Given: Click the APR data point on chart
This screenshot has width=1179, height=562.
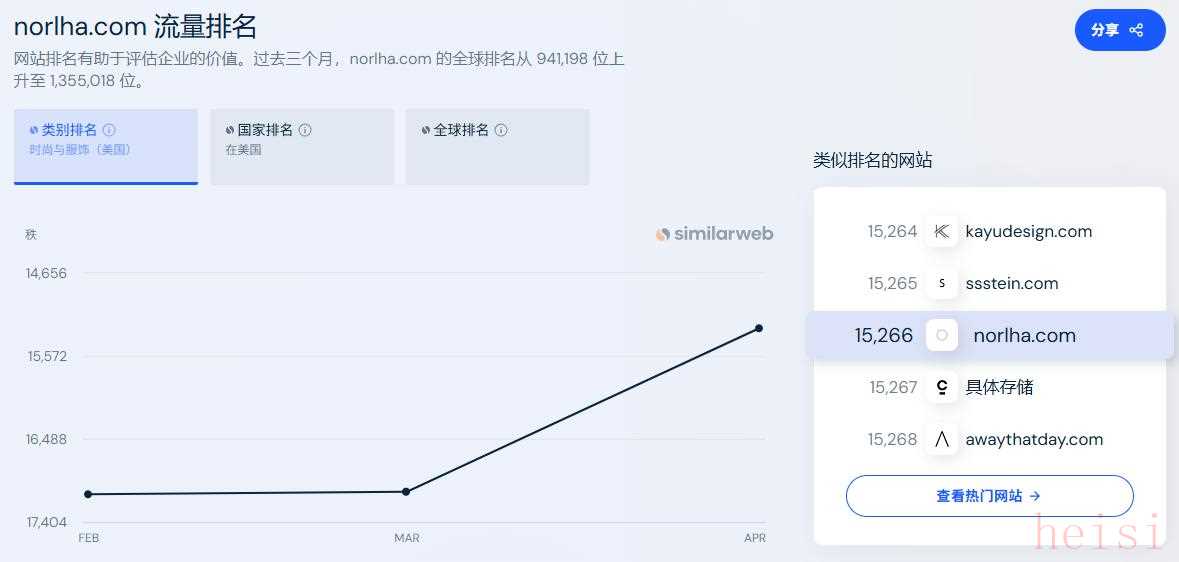Looking at the screenshot, I should coord(759,328).
